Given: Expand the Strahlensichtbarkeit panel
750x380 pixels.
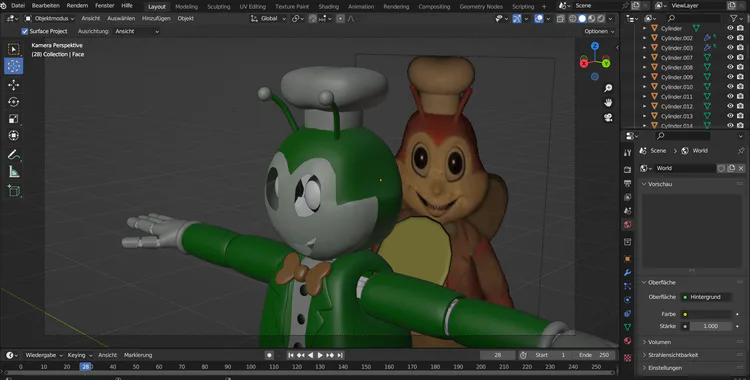Looking at the screenshot, I should click(673, 355).
